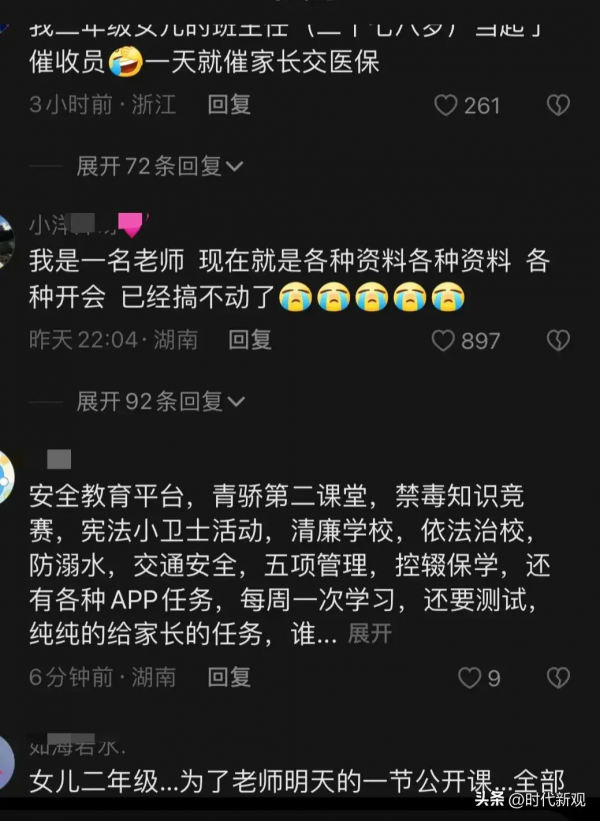This screenshot has height=821, width=600.
Task: Reply to the 昨天 22:04 Hunan comment
Action: tap(250, 340)
